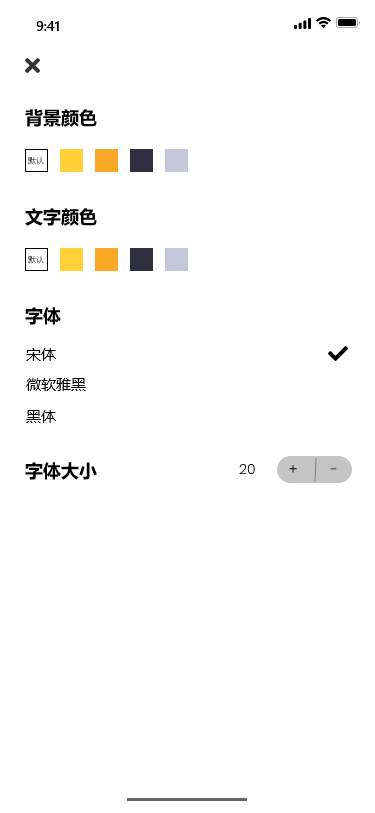This screenshot has width=375, height=813.
Task: Click the font size value 20
Action: pyautogui.click(x=247, y=469)
